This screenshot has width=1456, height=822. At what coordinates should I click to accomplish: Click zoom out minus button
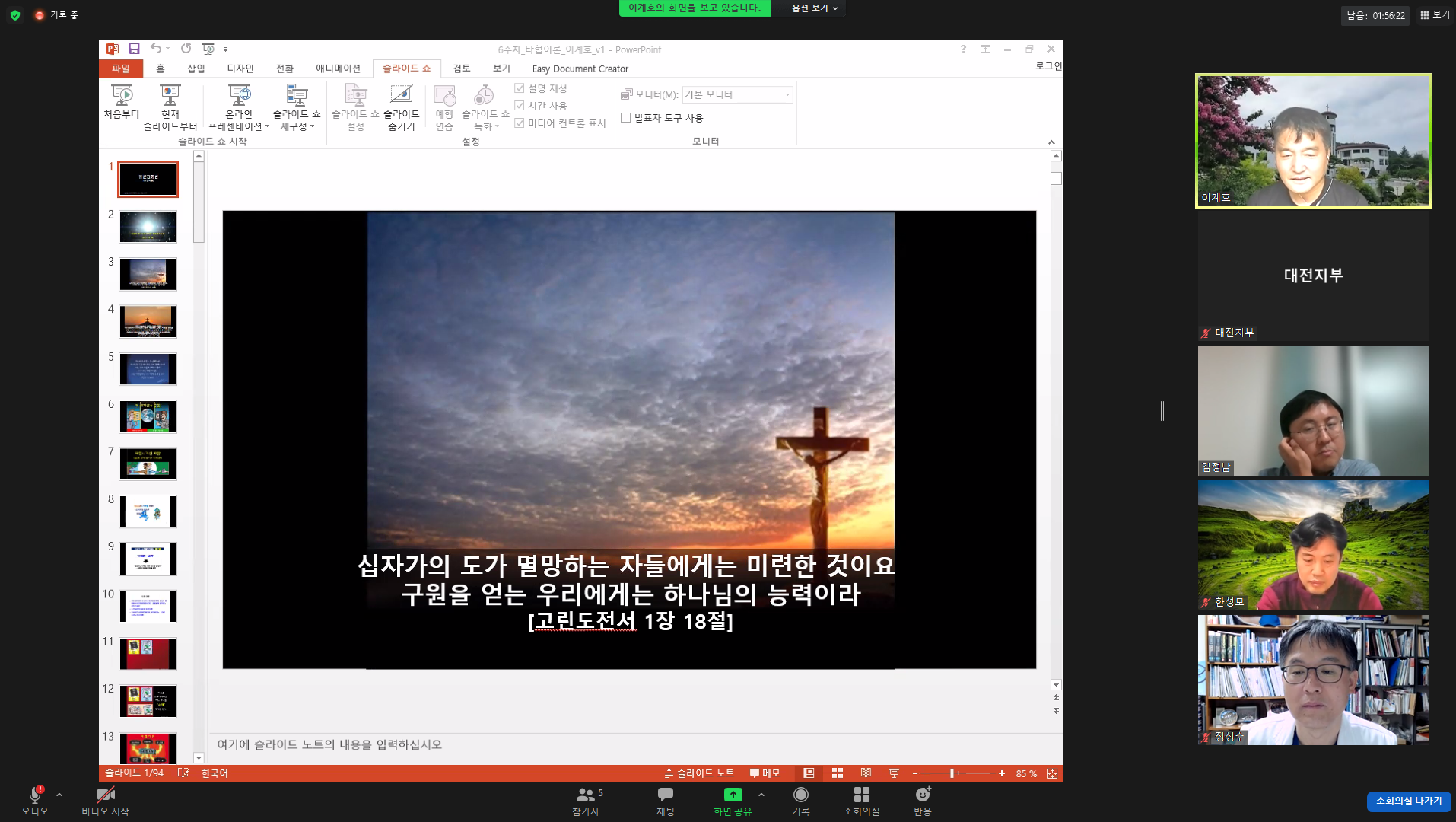[915, 773]
